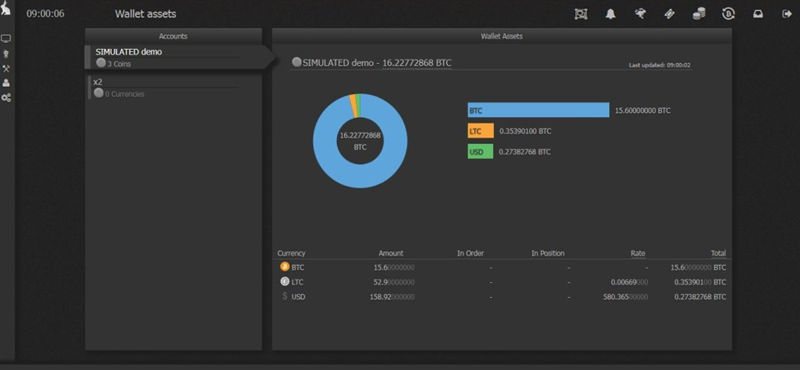Sort by the Total column header
Viewport: 800px width, 370px height.
(718, 253)
